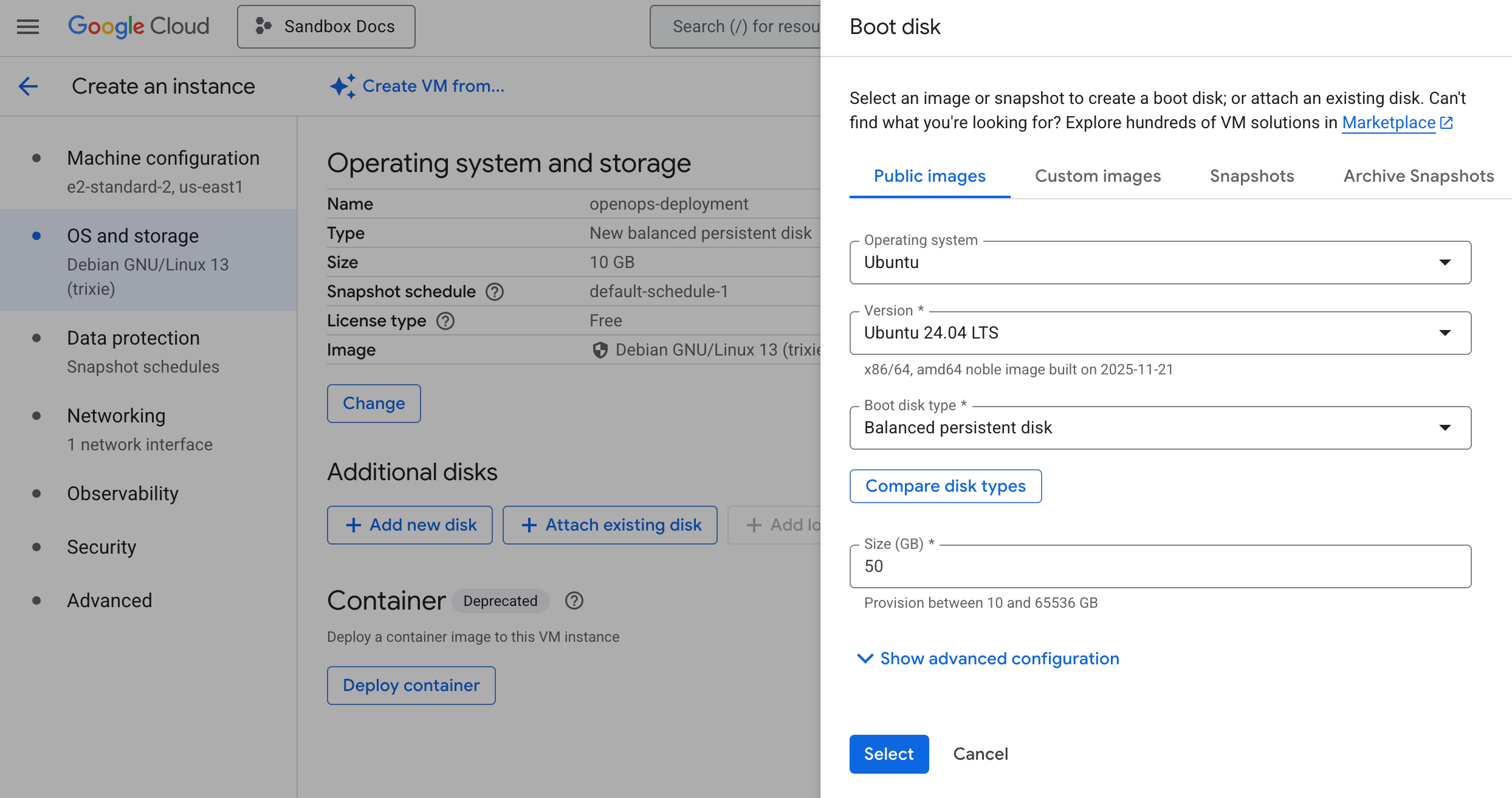Click the Container deprecated help icon
This screenshot has height=798, width=1512.
(574, 601)
